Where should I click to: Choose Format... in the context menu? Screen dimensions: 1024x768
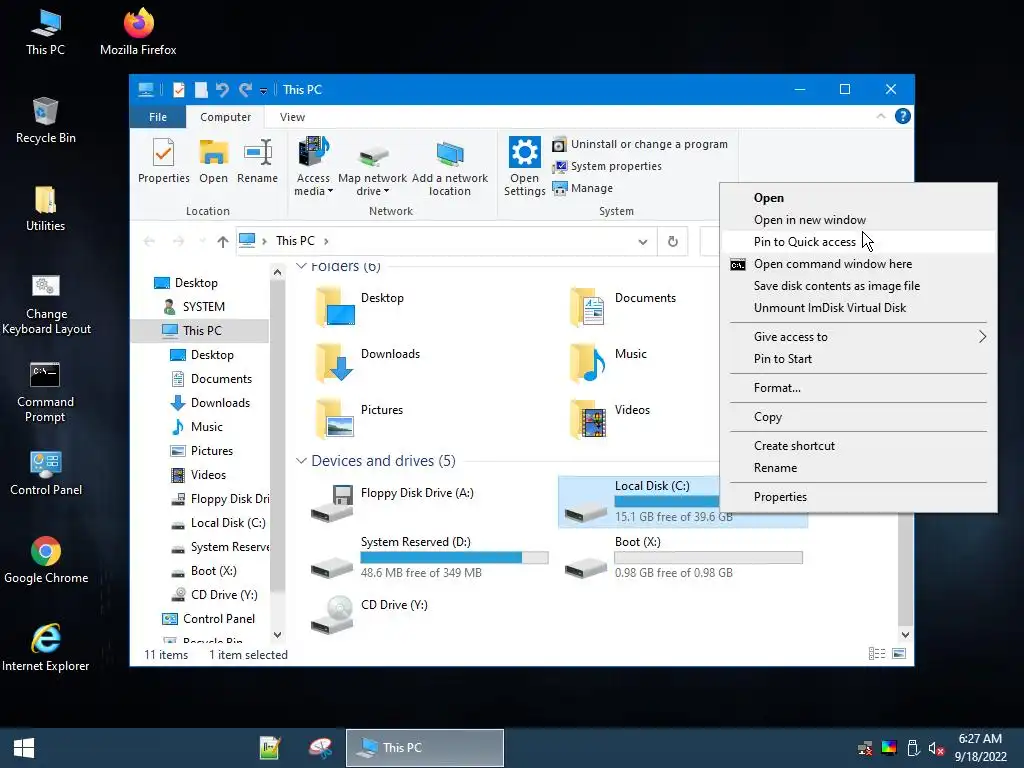click(858, 388)
